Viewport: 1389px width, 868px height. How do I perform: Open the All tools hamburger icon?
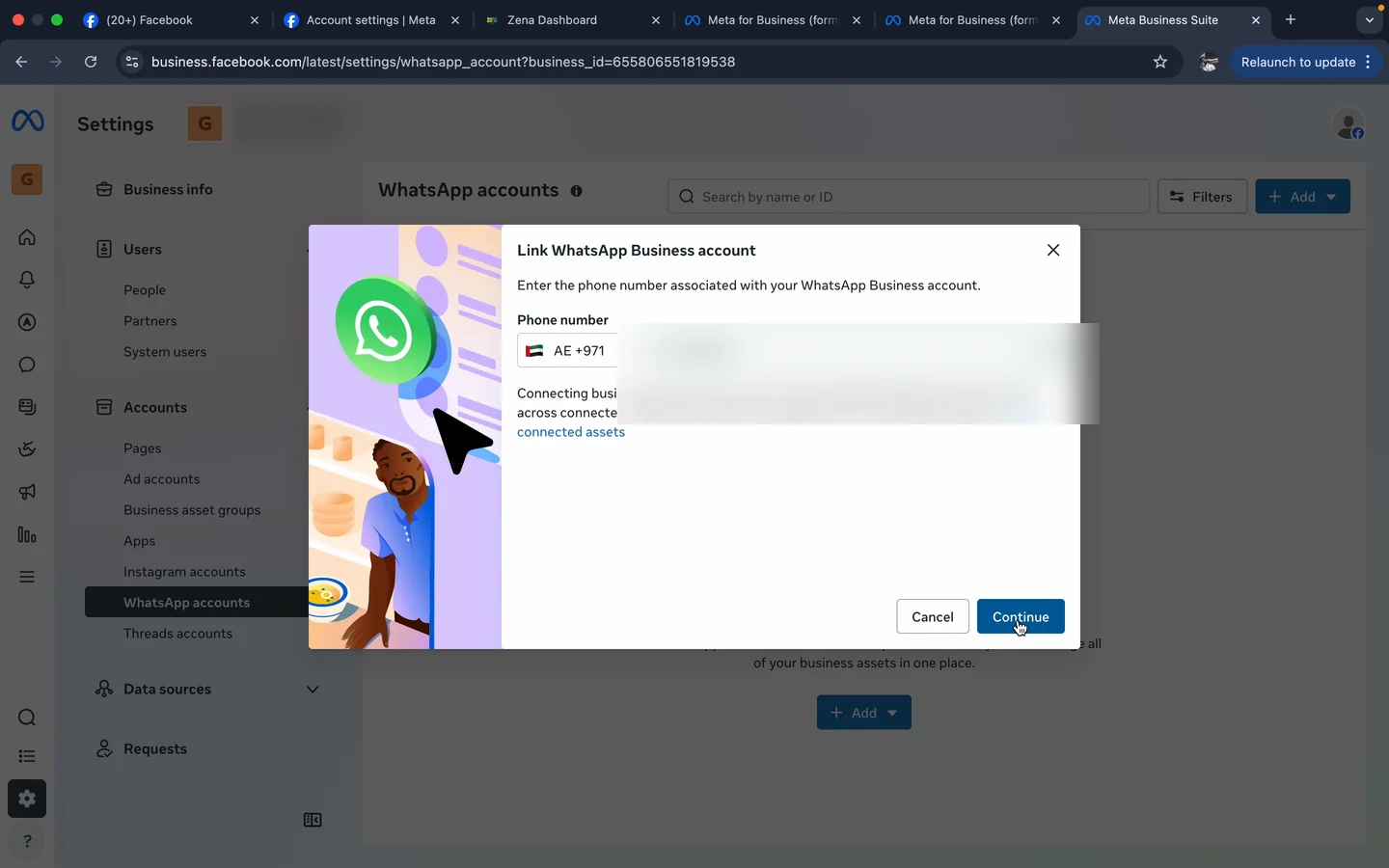(x=27, y=577)
